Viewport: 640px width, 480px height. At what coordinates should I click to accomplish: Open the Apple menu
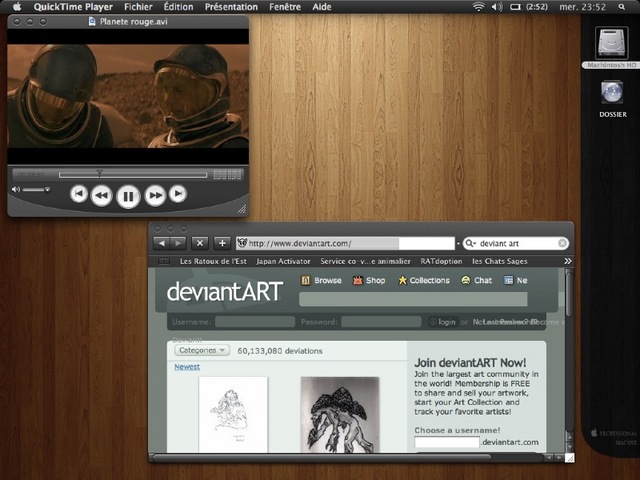click(17, 7)
